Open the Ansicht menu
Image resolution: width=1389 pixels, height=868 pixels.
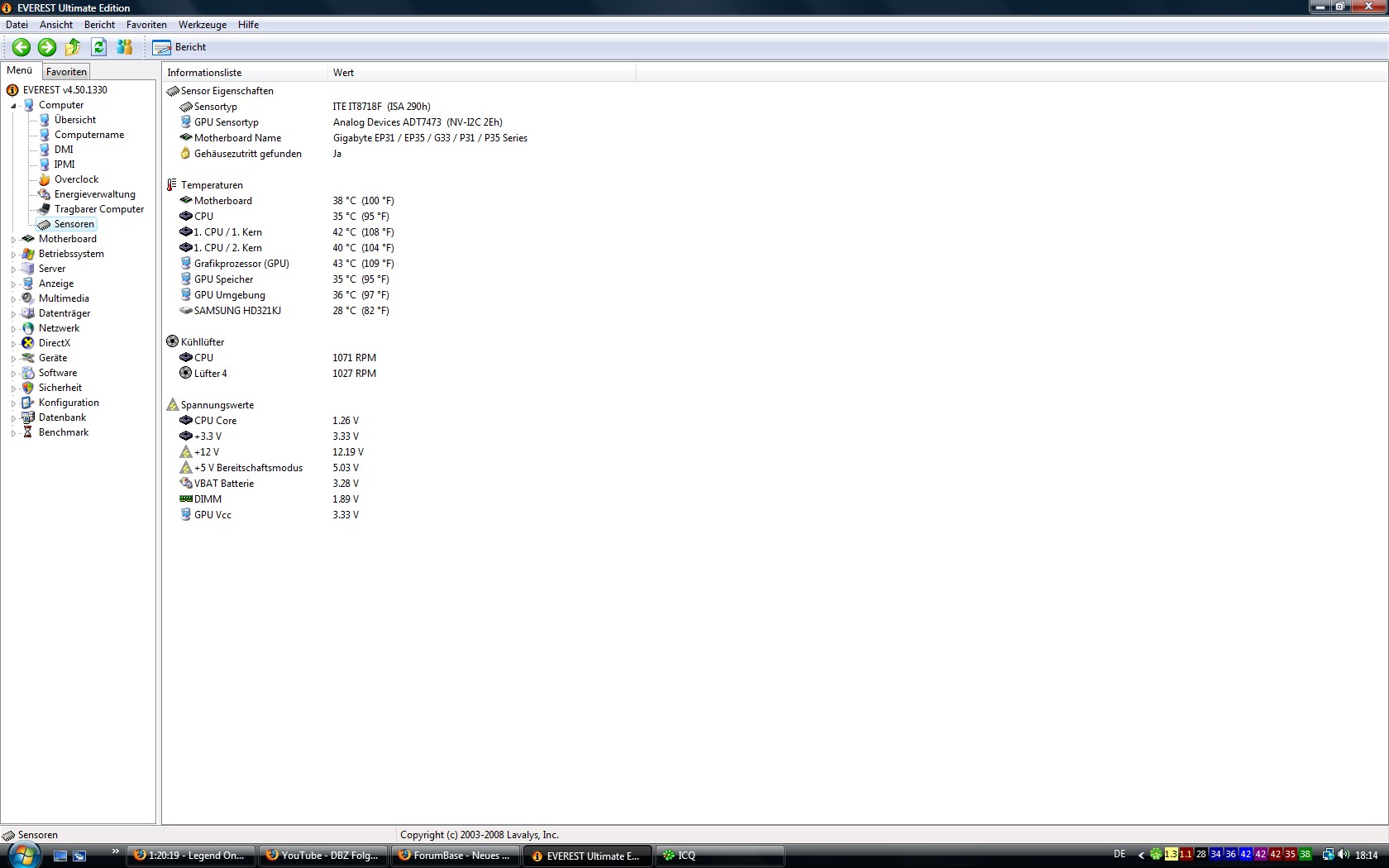pos(56,25)
